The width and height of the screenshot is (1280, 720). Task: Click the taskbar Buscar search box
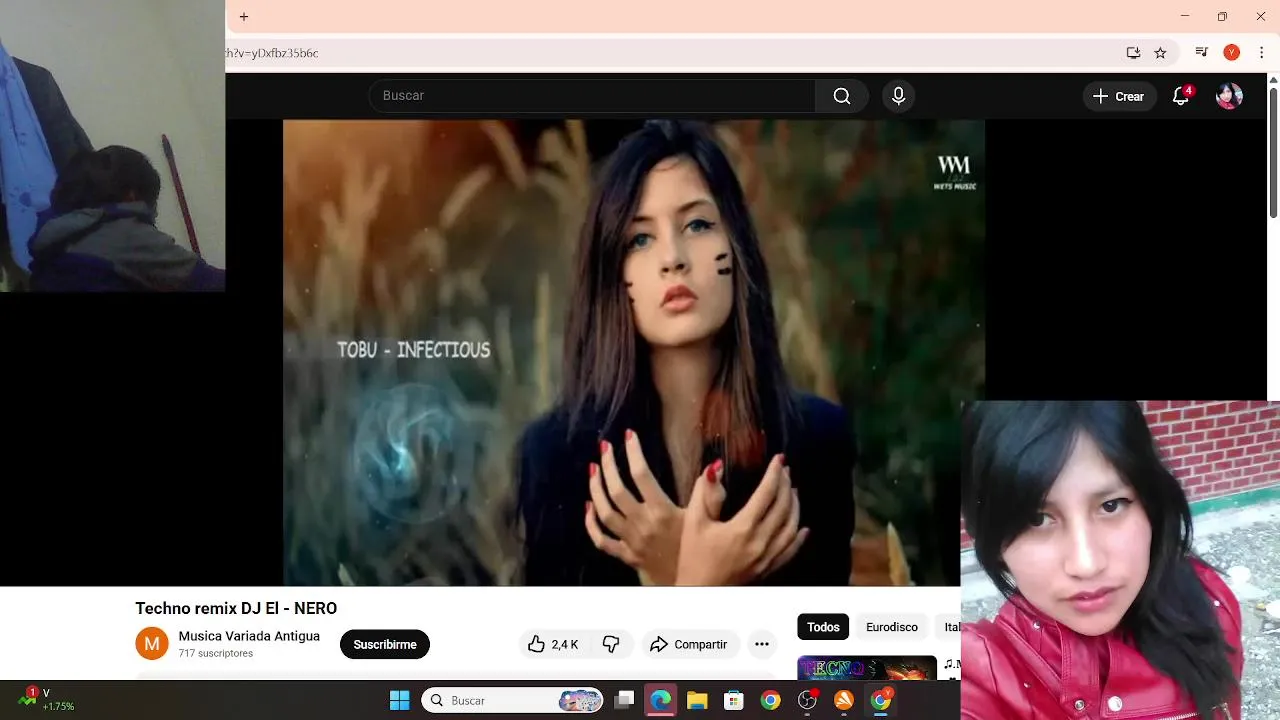(513, 700)
